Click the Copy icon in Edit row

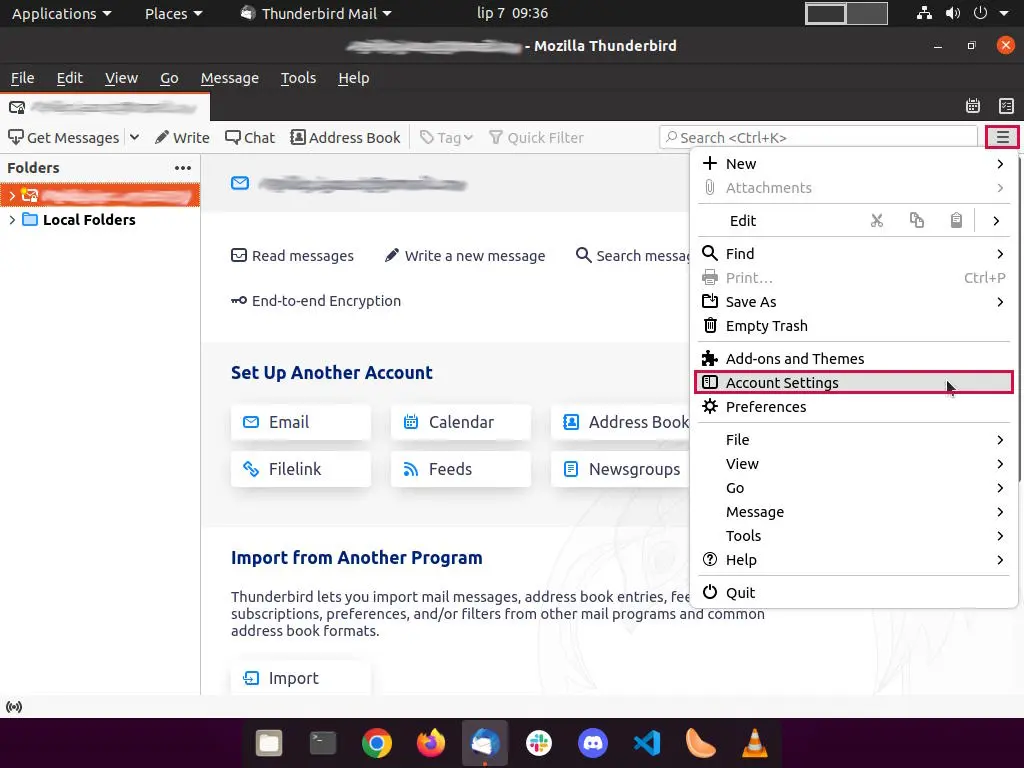click(917, 221)
